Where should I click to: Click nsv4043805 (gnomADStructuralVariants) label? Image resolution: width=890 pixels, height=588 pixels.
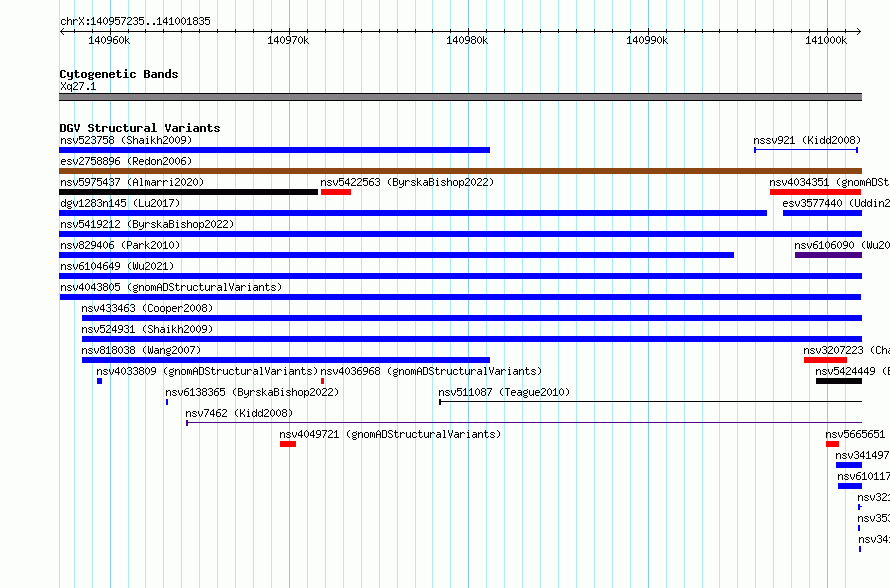coord(171,287)
